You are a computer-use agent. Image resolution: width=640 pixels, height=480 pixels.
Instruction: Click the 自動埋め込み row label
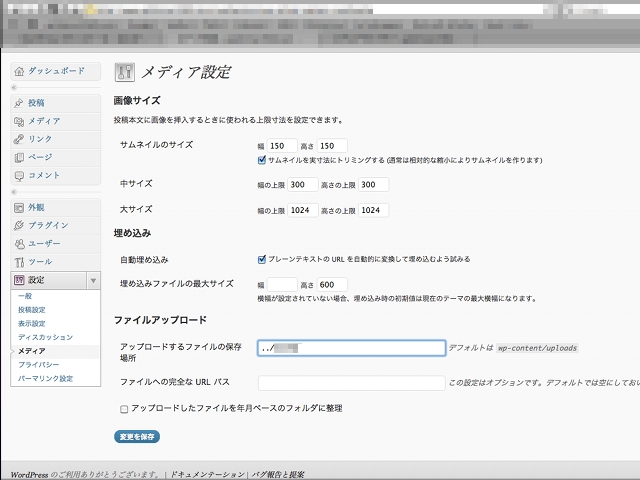click(144, 260)
